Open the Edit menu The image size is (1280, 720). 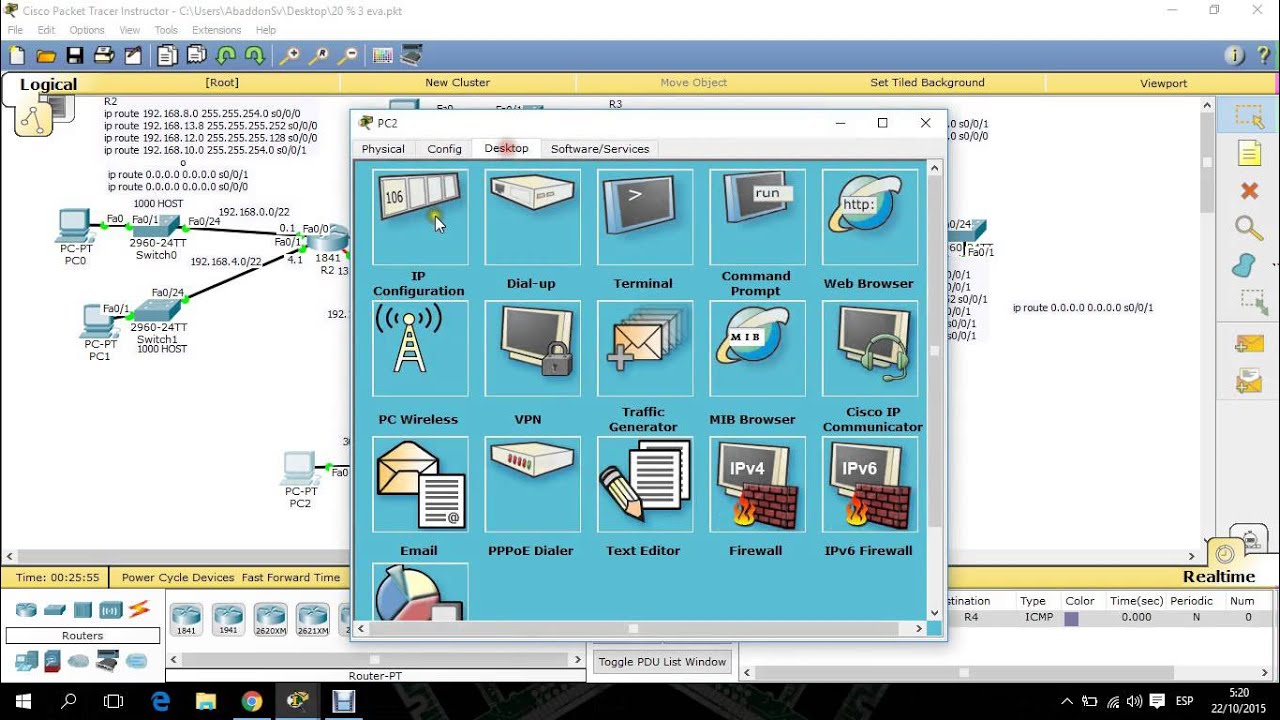click(x=46, y=30)
